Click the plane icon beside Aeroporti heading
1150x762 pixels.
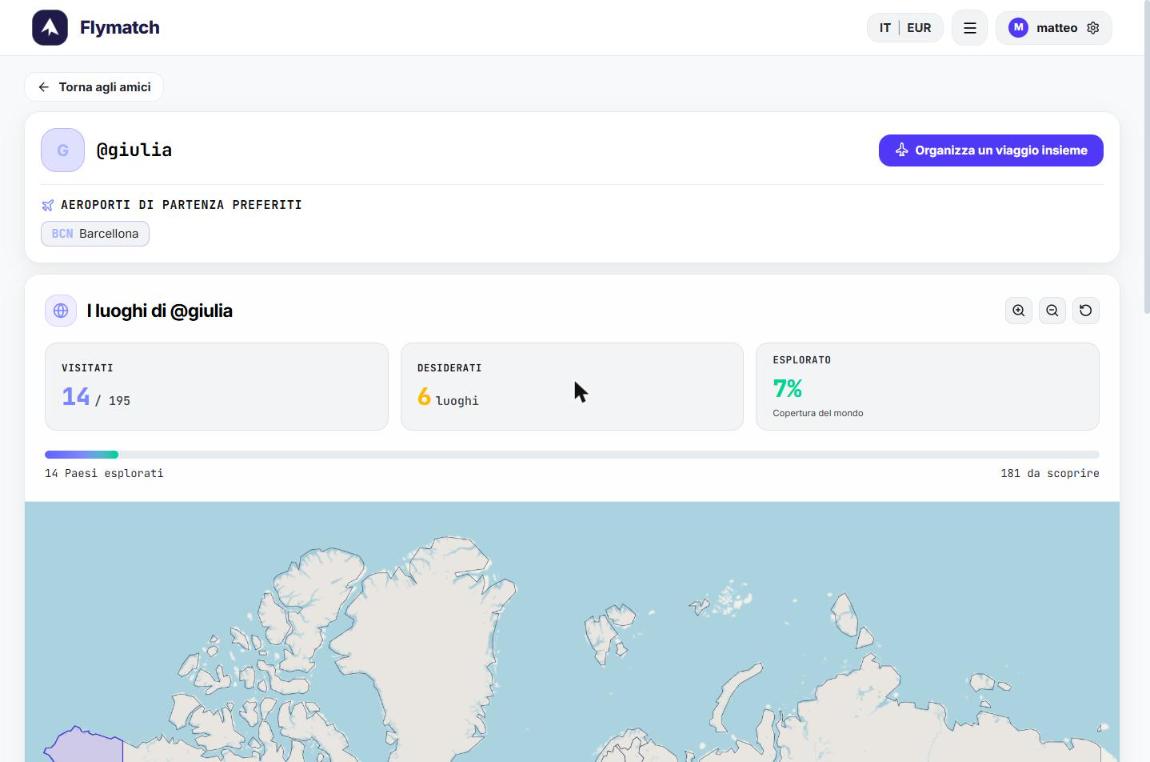[48, 205]
